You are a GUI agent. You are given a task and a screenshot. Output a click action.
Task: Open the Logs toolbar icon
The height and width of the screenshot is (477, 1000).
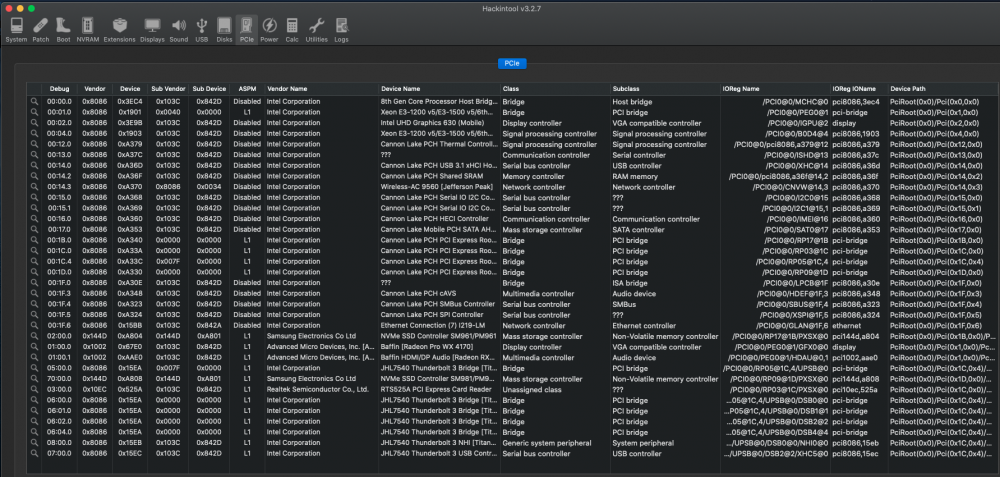click(341, 30)
